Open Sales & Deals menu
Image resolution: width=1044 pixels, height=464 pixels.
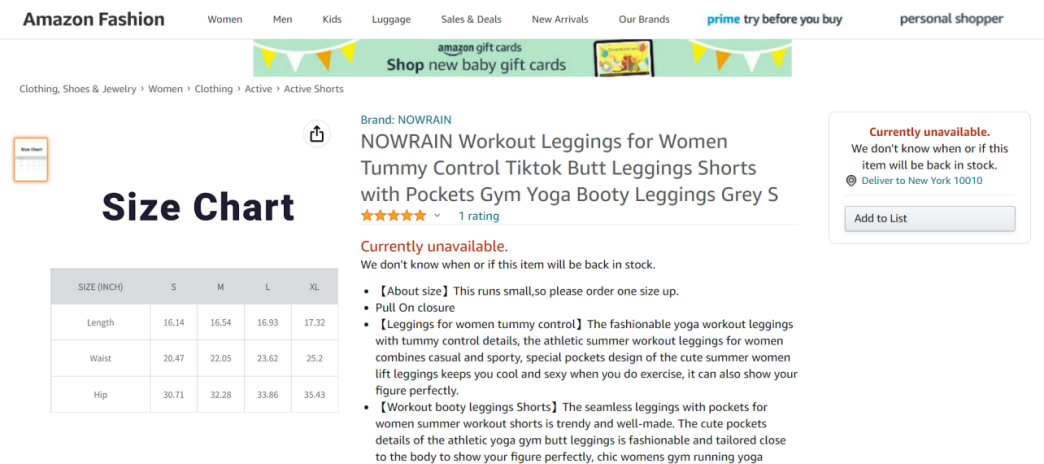(x=471, y=19)
